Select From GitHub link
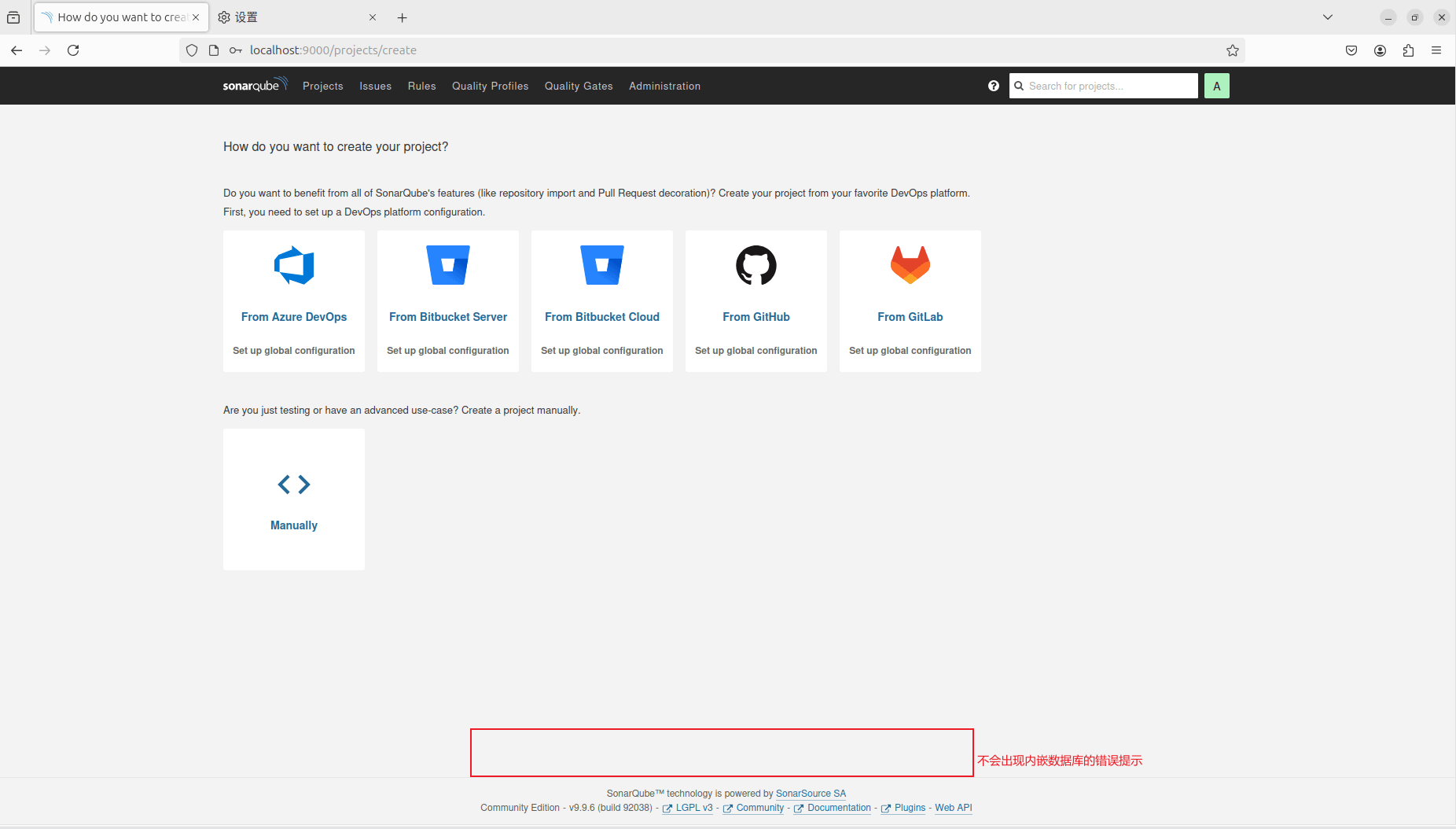This screenshot has width=1456, height=829. [756, 317]
